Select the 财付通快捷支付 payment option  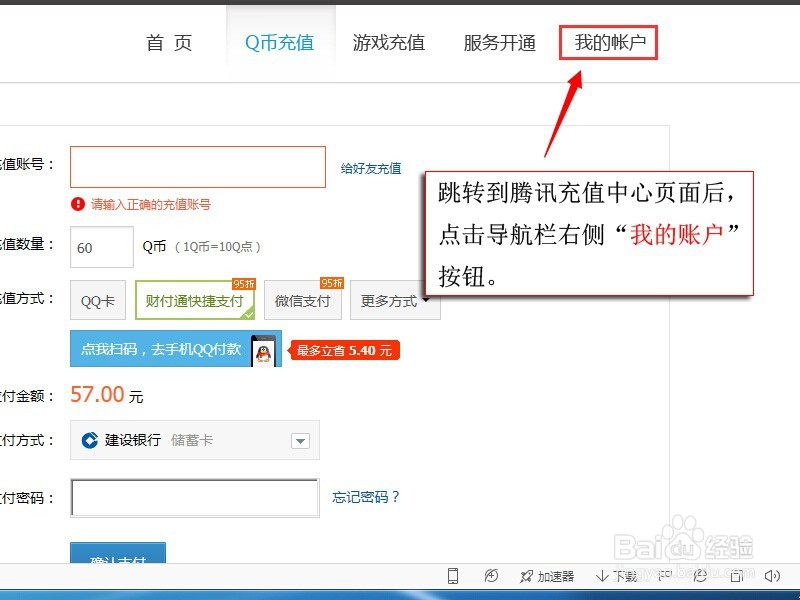click(196, 301)
